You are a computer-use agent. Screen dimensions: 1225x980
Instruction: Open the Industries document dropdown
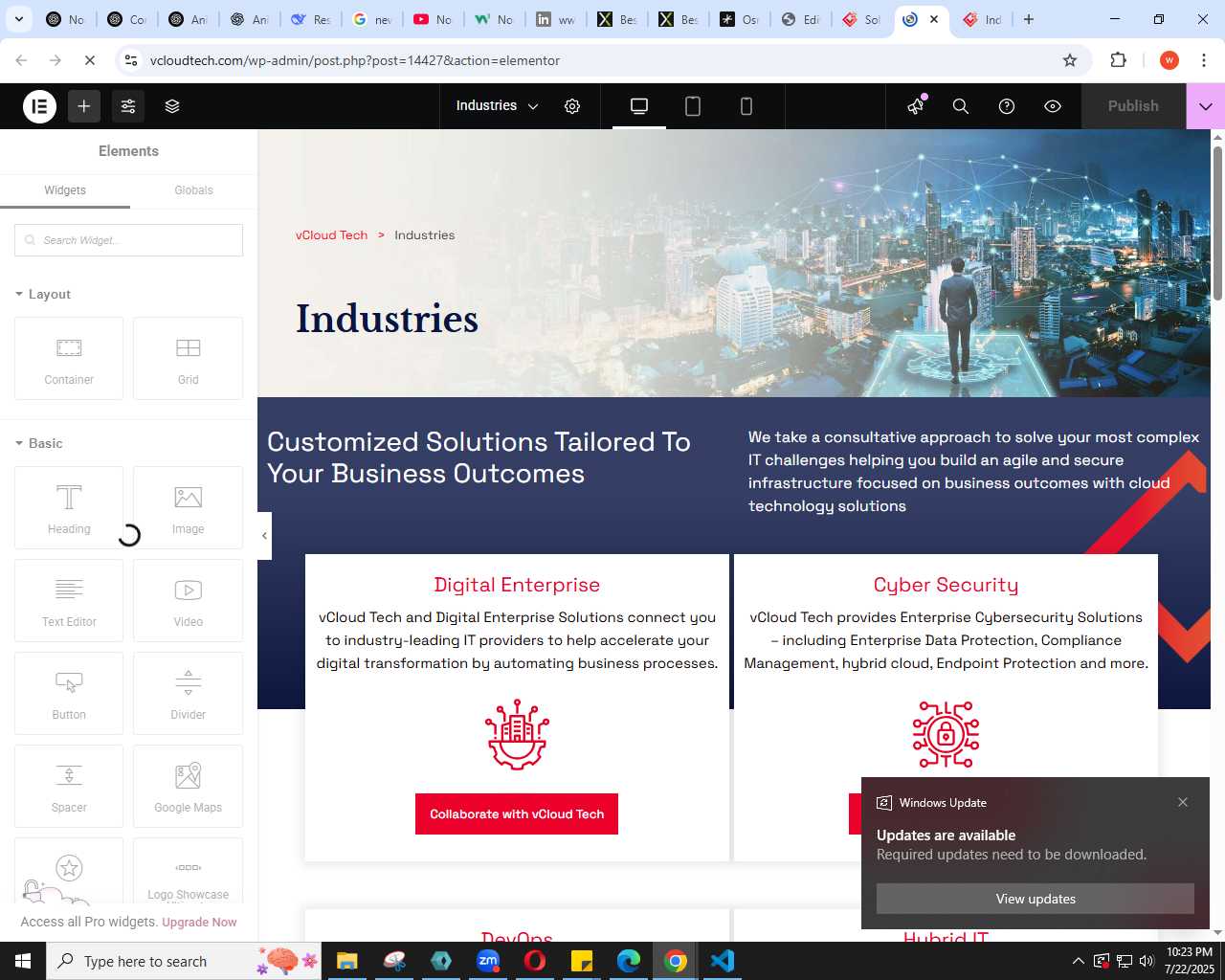pyautogui.click(x=498, y=106)
